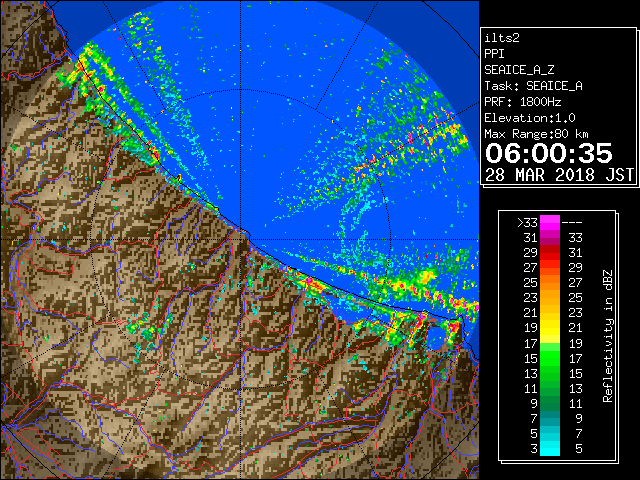Click the cyan bottom legend color swatch
The height and width of the screenshot is (480, 640).
(x=550, y=448)
